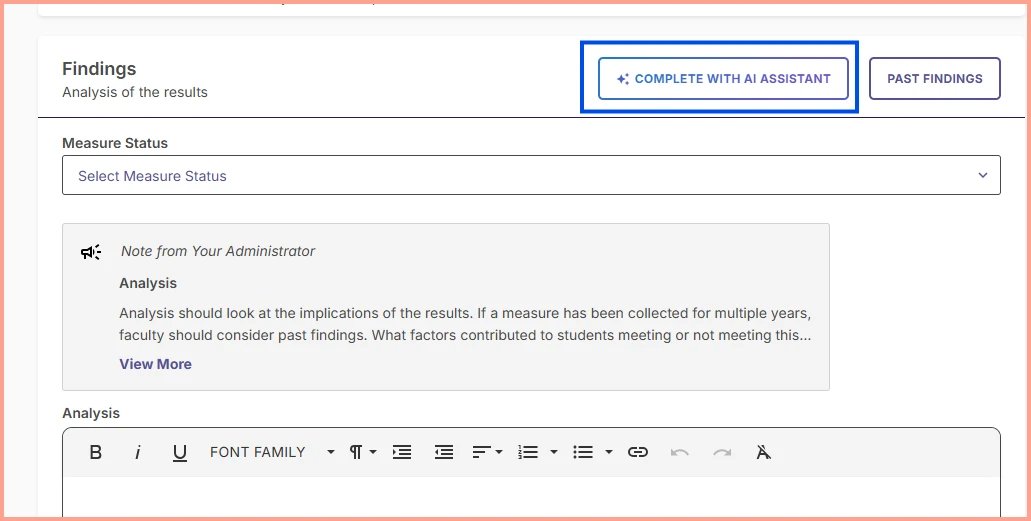Image resolution: width=1031 pixels, height=521 pixels.
Task: Open the text alignment options
Action: pyautogui.click(x=487, y=452)
